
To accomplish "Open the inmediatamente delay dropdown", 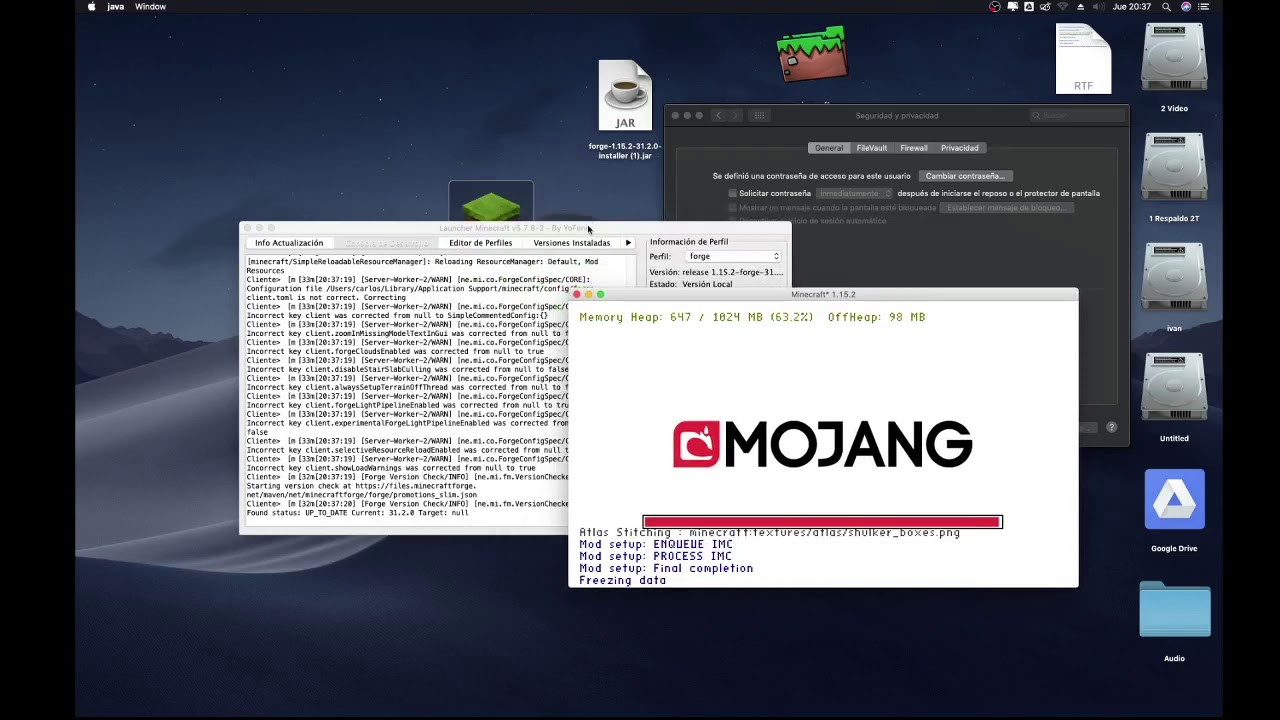I will tap(855, 193).
